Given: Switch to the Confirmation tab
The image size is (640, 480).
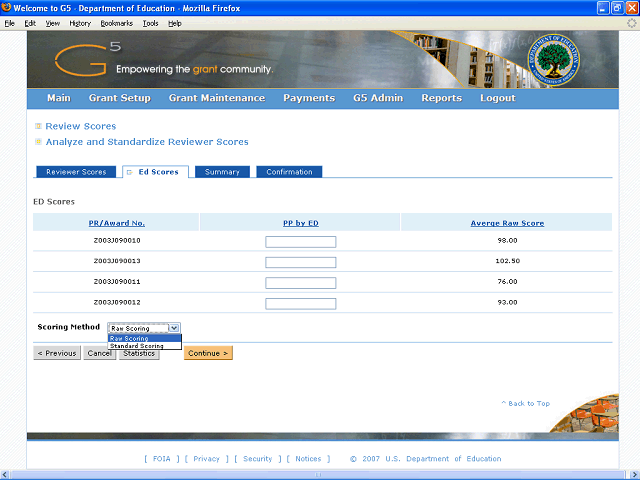Looking at the screenshot, I should (x=289, y=172).
